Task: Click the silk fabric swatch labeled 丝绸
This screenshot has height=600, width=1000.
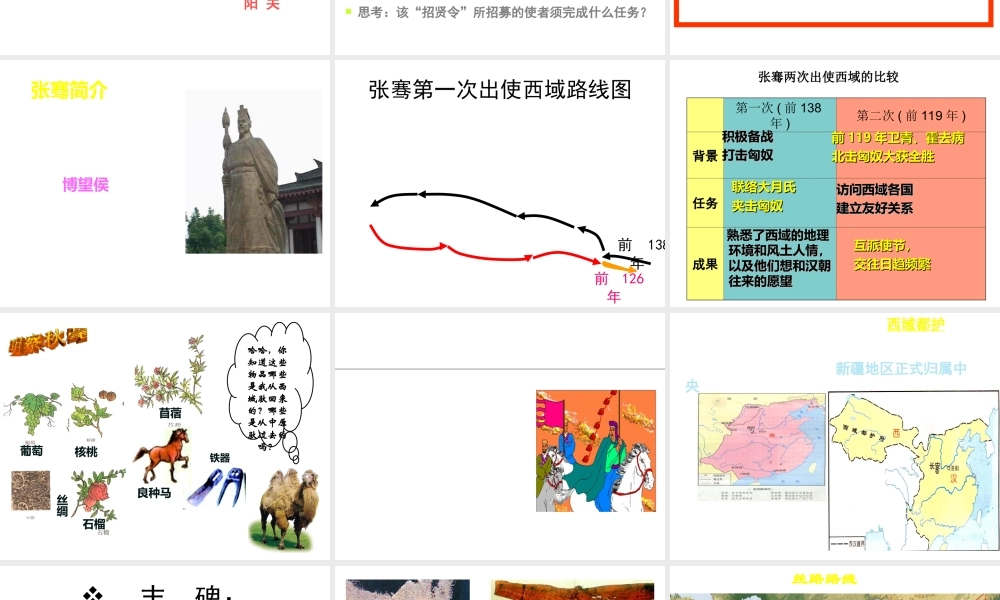Action: point(31,490)
